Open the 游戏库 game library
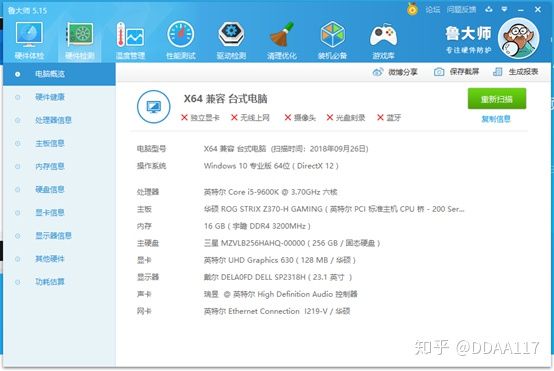 (x=383, y=40)
